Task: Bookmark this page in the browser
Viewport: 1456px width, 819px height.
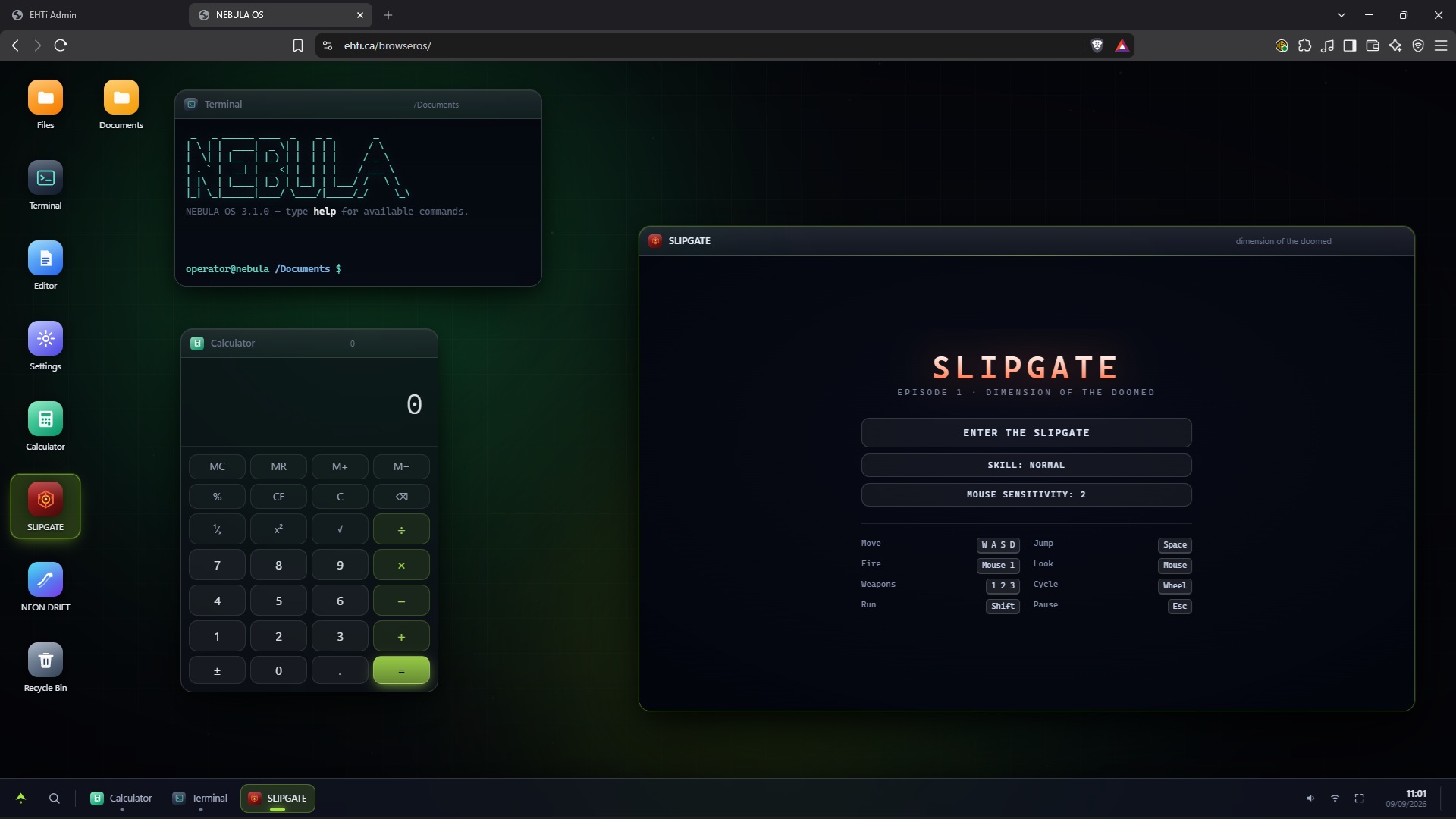Action: pyautogui.click(x=298, y=45)
